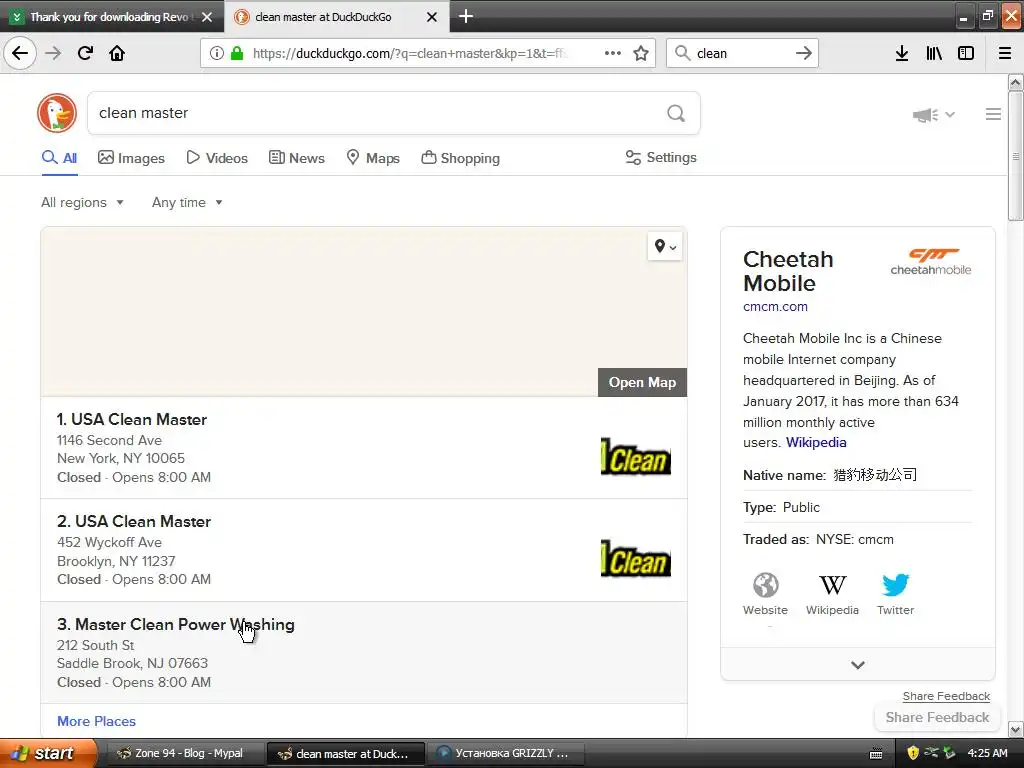Open page actions three-dots menu
Image resolution: width=1024 pixels, height=768 pixels.
tap(613, 53)
